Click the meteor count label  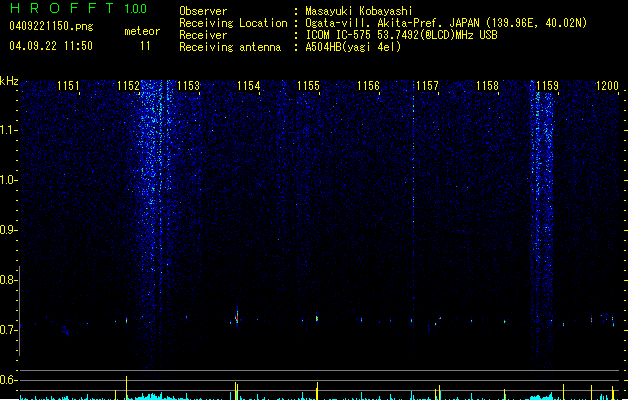coord(142,31)
